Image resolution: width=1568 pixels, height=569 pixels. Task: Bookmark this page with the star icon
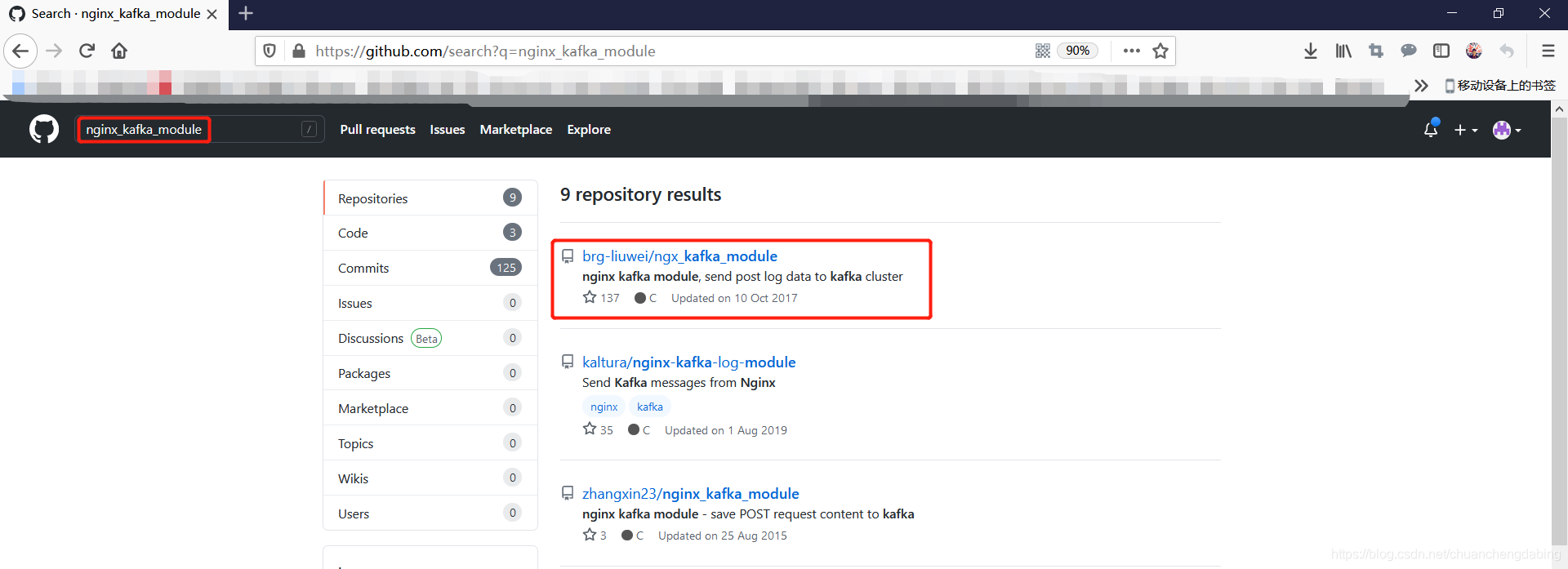(1160, 51)
